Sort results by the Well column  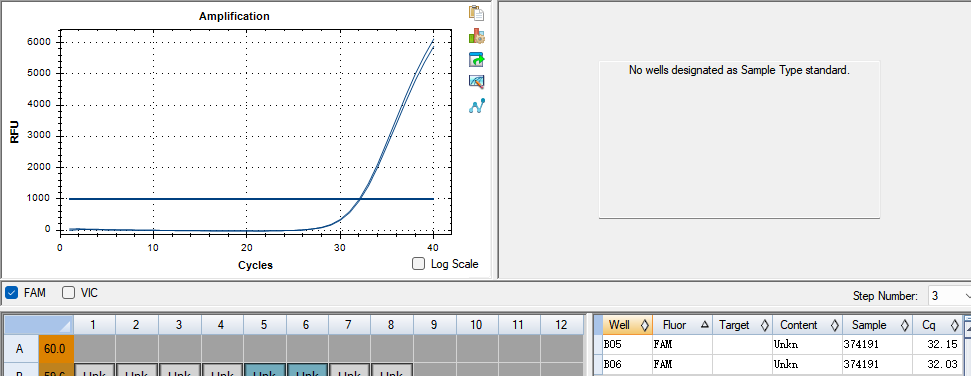627,325
